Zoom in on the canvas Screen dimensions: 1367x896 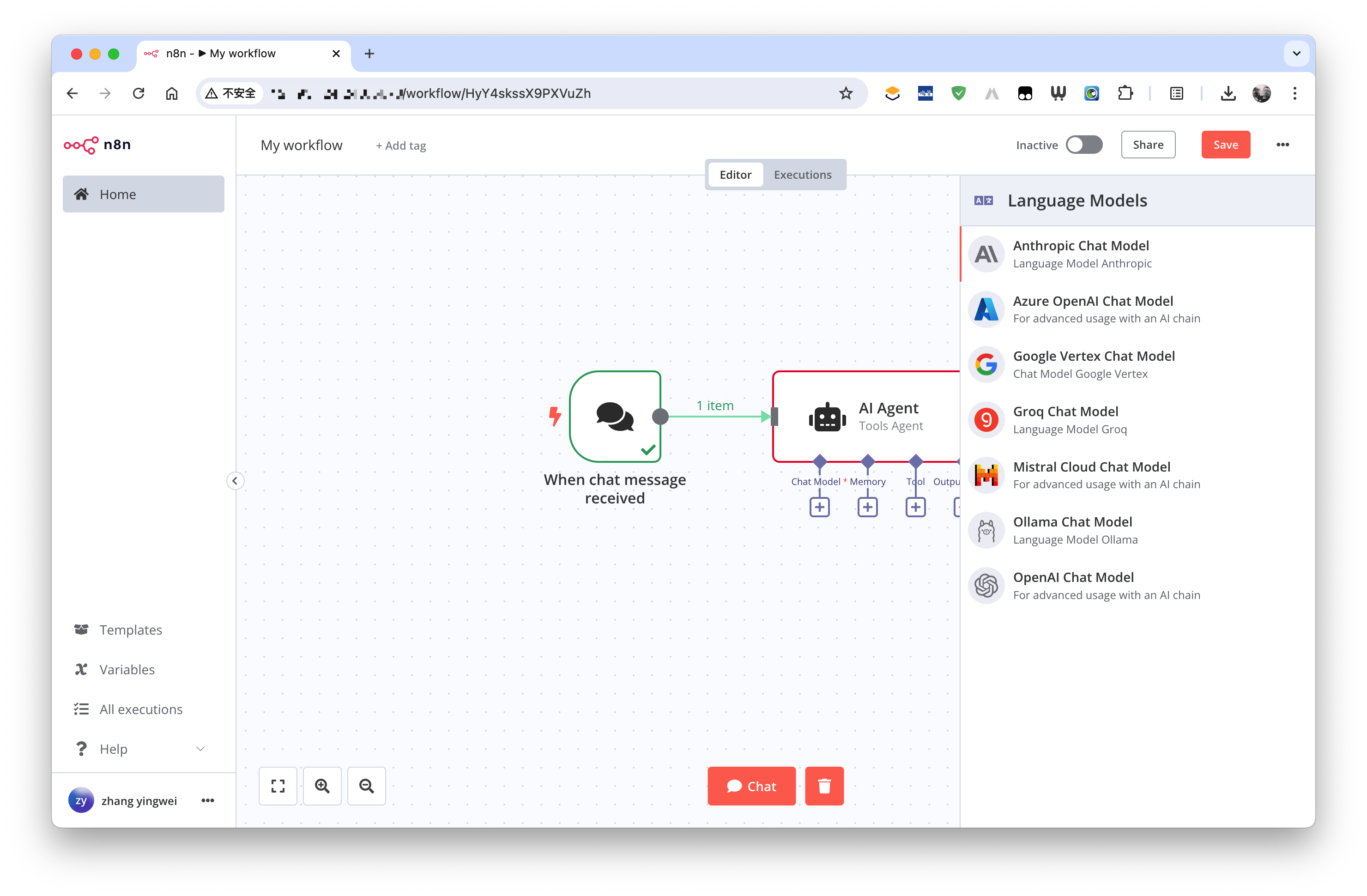pyautogui.click(x=322, y=786)
